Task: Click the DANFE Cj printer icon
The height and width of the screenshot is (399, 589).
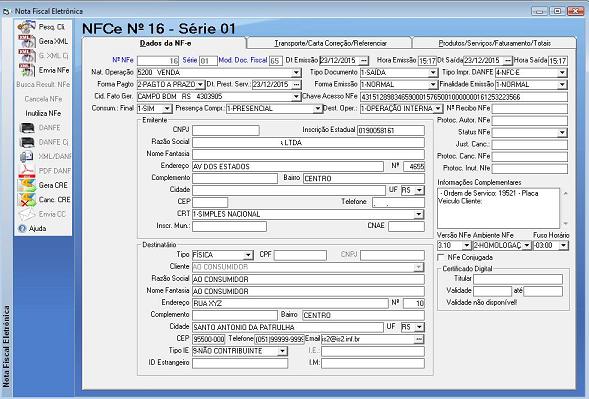Action: (x=27, y=142)
